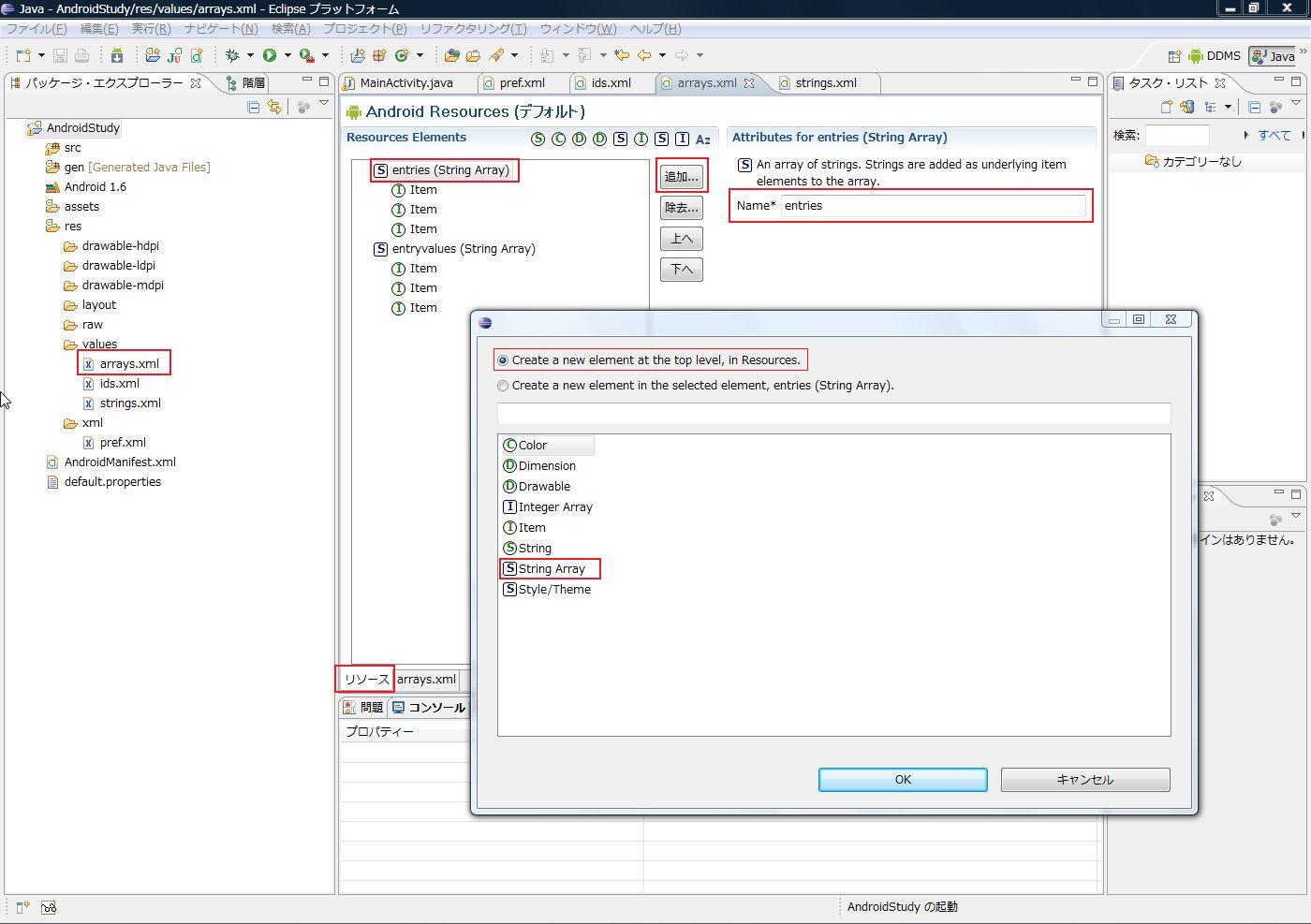Click the 追加... button

[x=682, y=177]
